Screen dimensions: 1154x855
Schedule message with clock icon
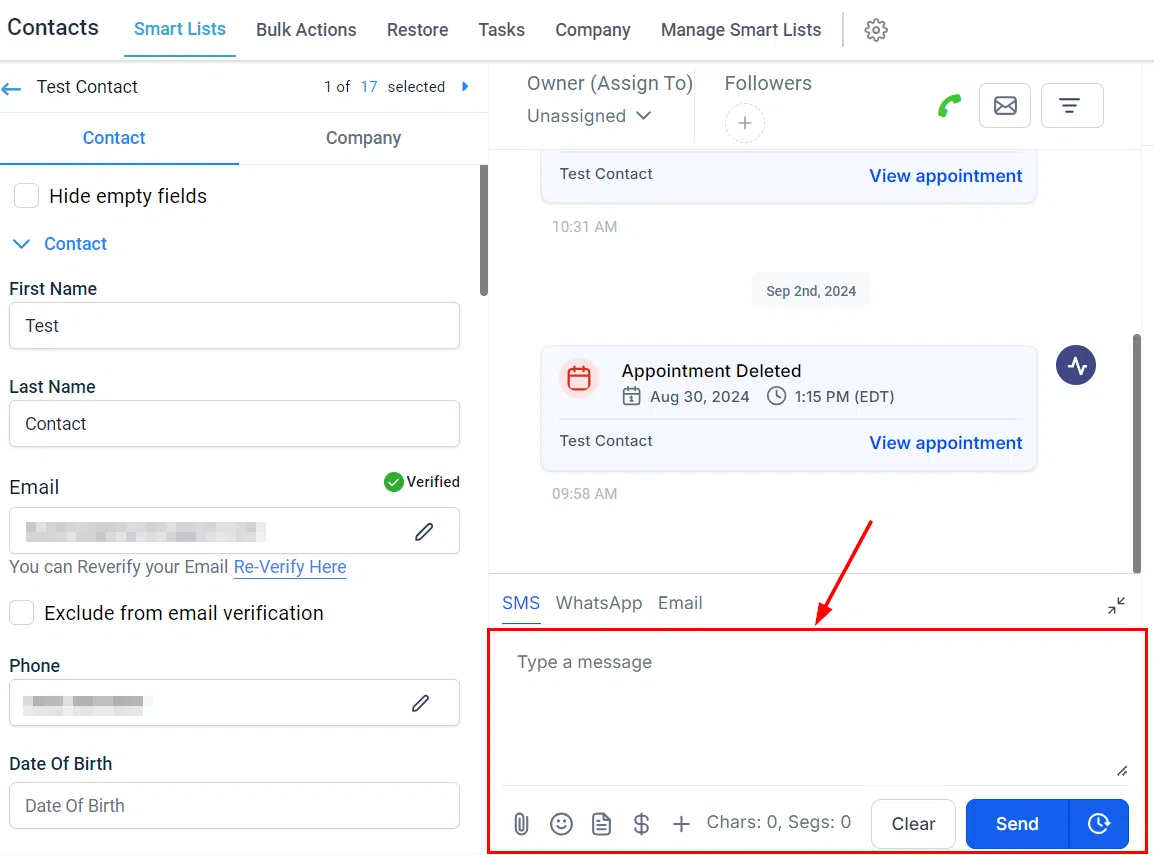(1098, 824)
